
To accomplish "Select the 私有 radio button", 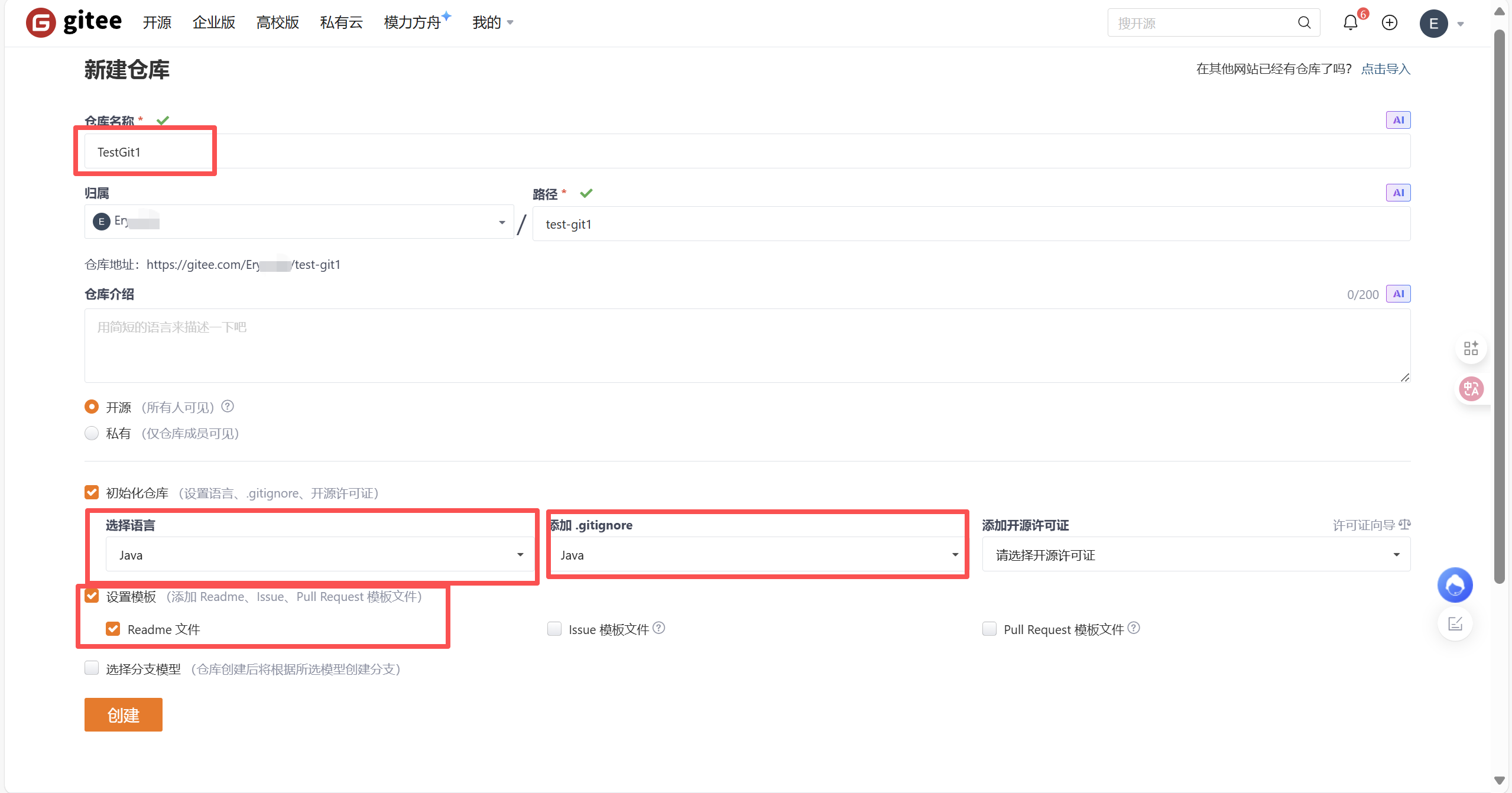I will click(x=92, y=433).
